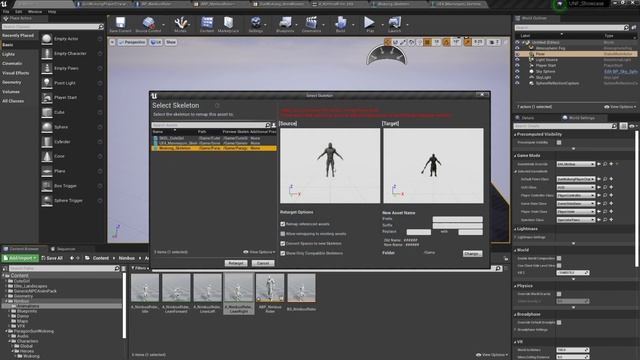Toggle visibility of Sky Sphere in outliner

click(517, 71)
